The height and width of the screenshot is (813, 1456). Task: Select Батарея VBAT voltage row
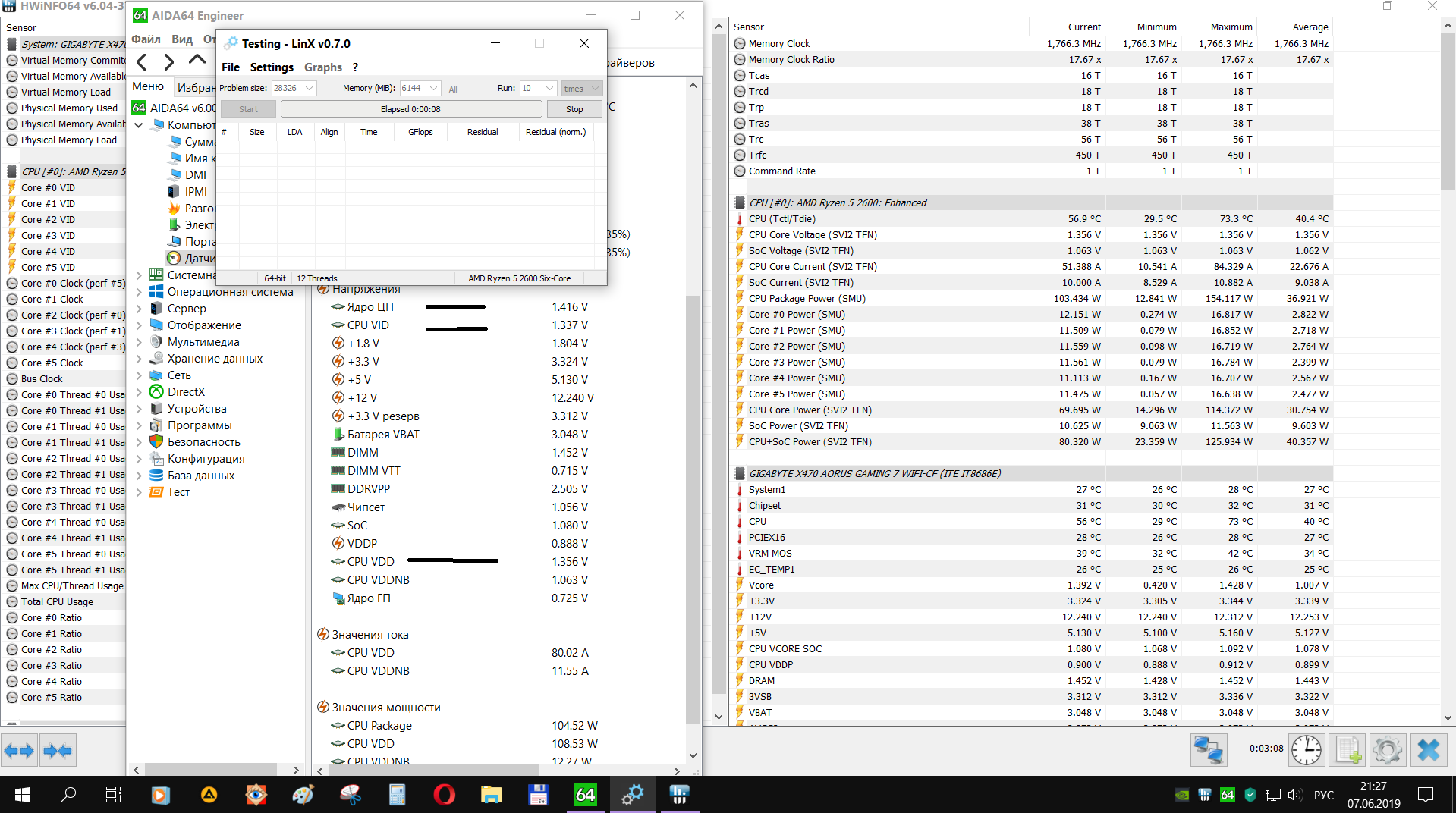[x=461, y=435]
